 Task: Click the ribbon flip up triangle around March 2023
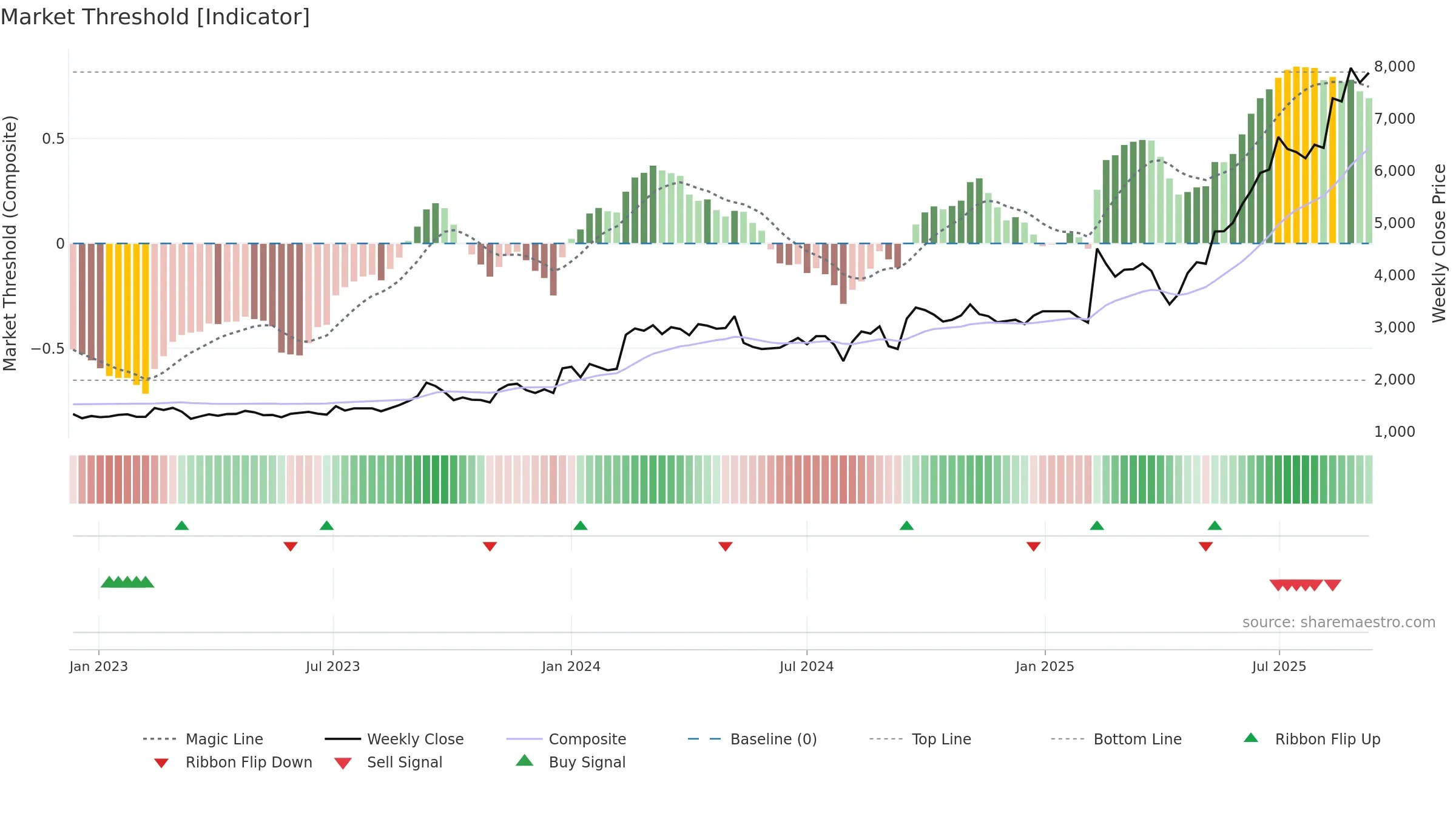[181, 525]
